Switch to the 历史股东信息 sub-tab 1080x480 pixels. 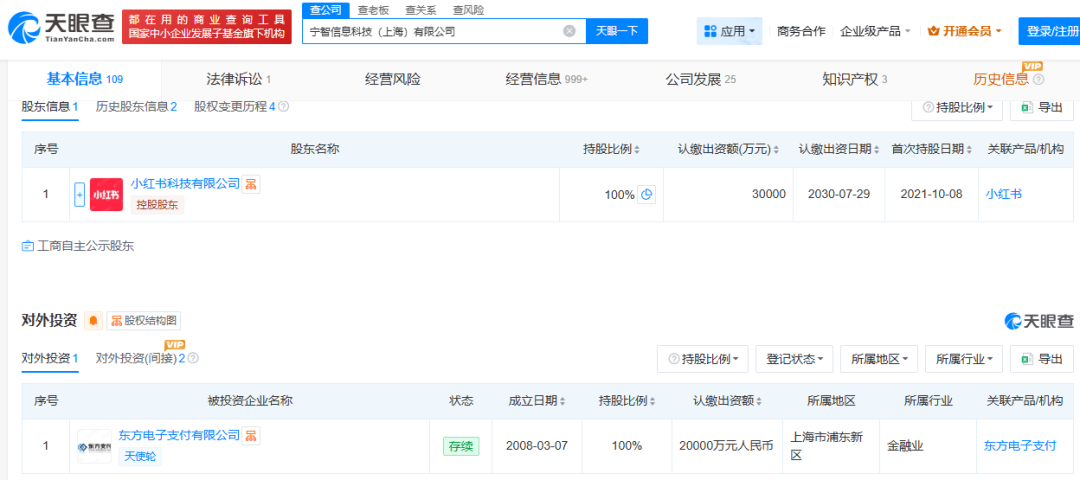(136, 107)
